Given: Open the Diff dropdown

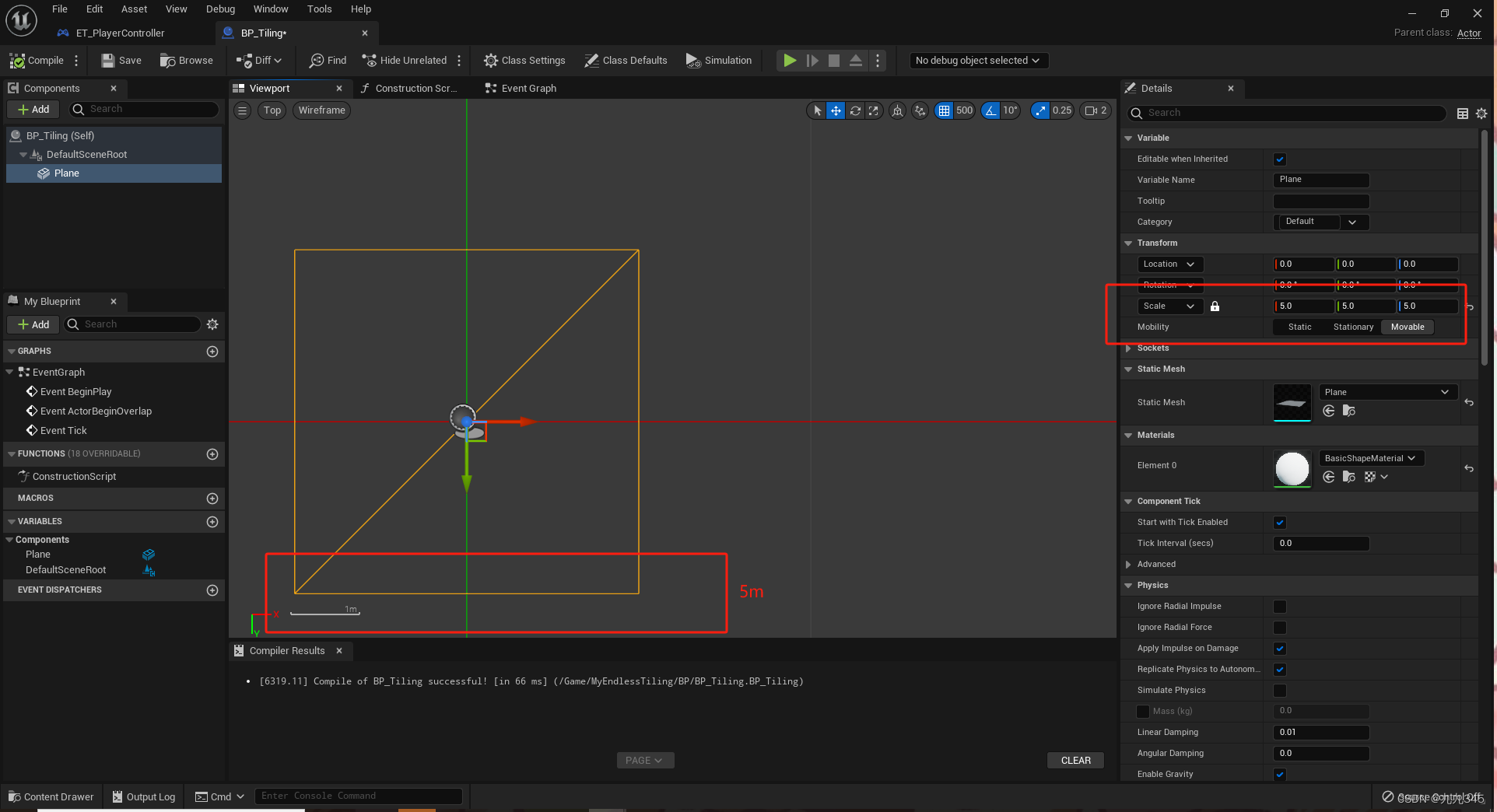Looking at the screenshot, I should tap(260, 61).
